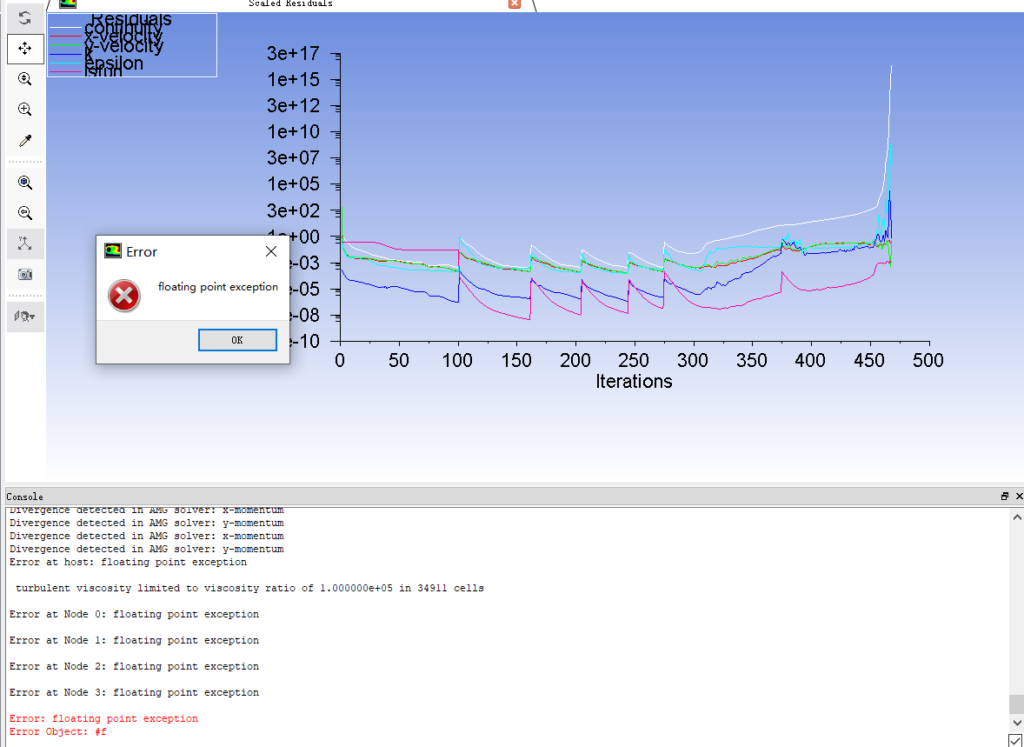Click the 500 x-axis tick label
1024x747 pixels.
tap(928, 360)
